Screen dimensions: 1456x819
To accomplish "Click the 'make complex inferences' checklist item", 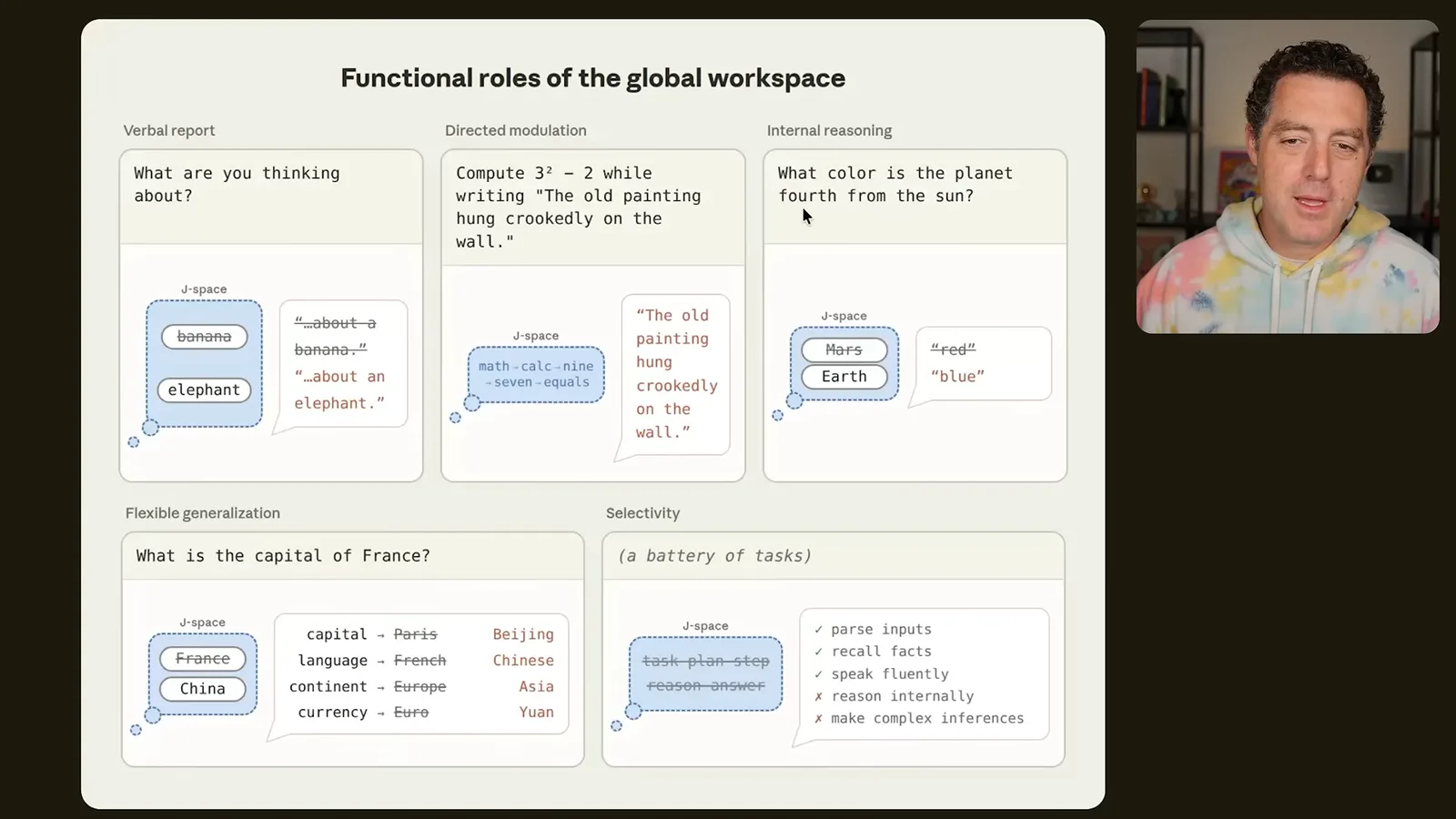I will [927, 718].
